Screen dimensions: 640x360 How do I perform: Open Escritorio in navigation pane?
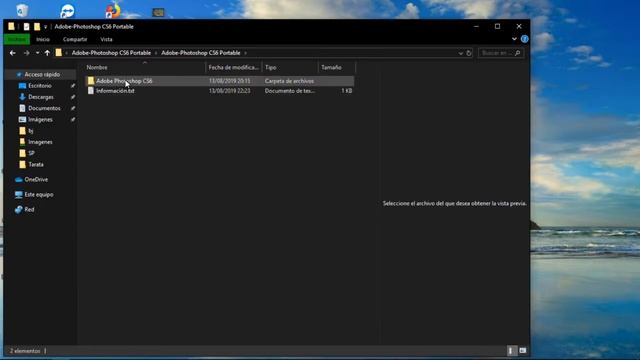click(x=40, y=86)
